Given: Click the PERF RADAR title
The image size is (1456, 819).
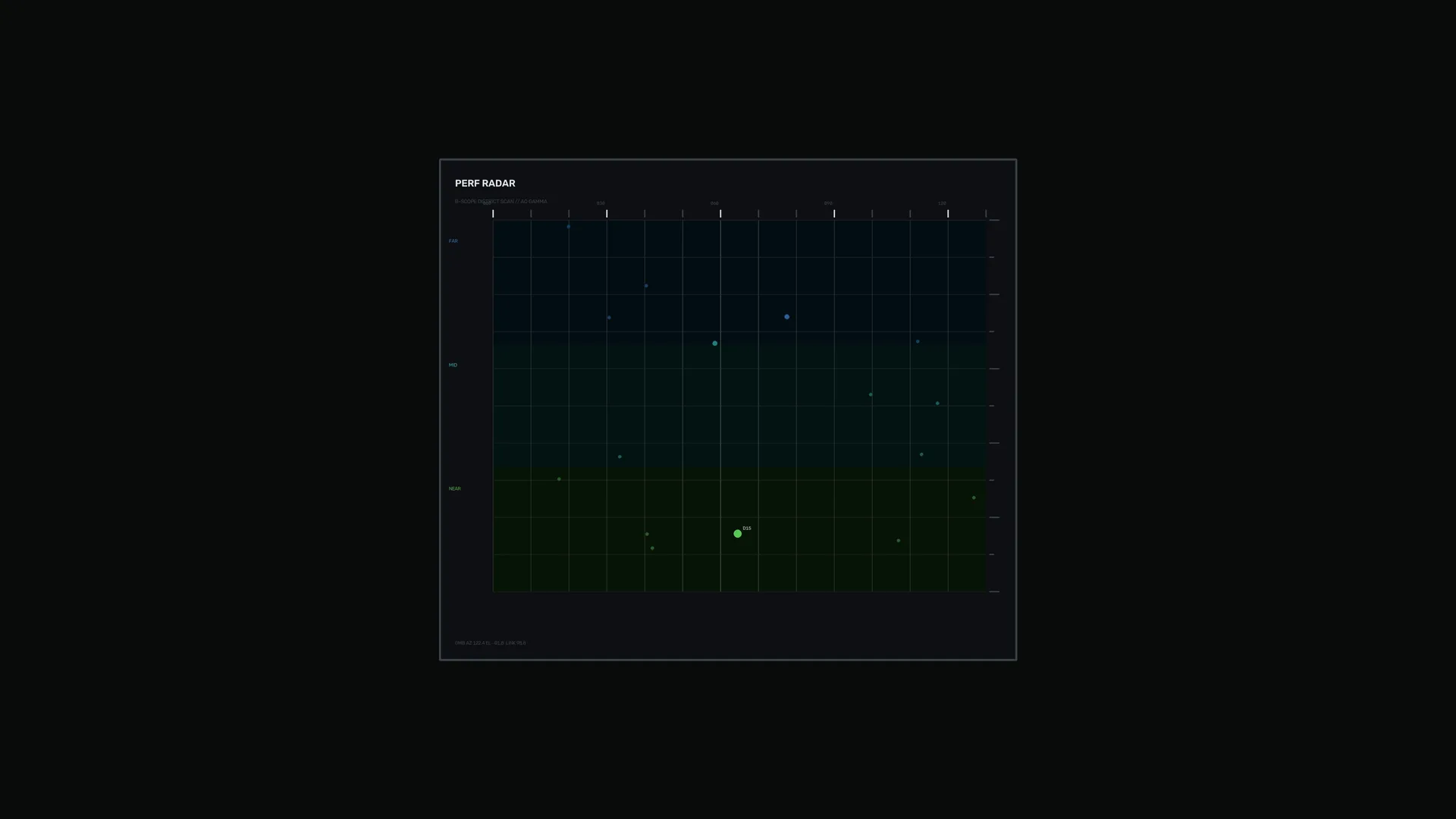Looking at the screenshot, I should click(x=485, y=184).
